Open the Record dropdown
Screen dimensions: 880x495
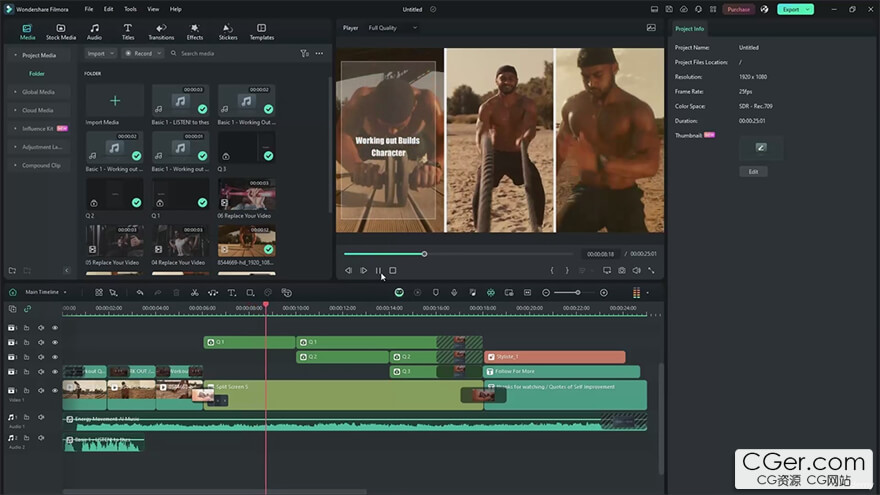143,53
